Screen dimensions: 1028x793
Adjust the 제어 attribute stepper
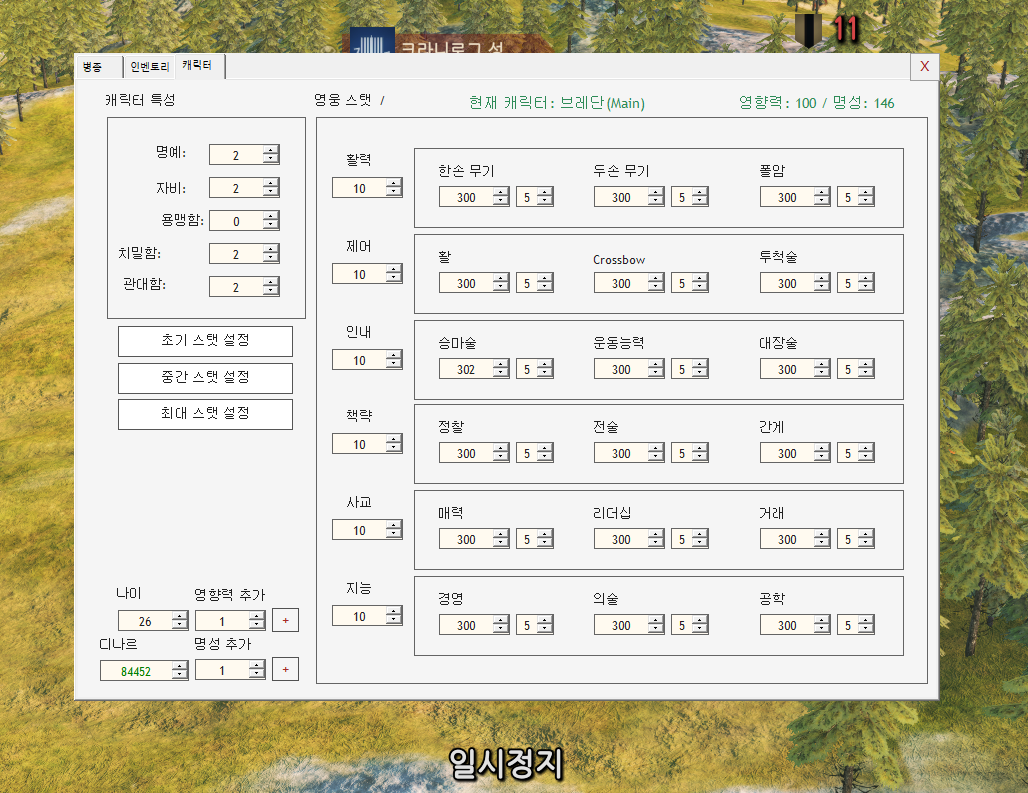click(393, 273)
